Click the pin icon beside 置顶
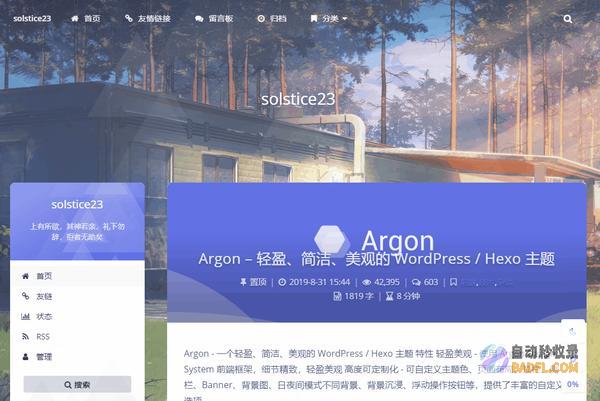The image size is (600, 401). click(x=243, y=282)
